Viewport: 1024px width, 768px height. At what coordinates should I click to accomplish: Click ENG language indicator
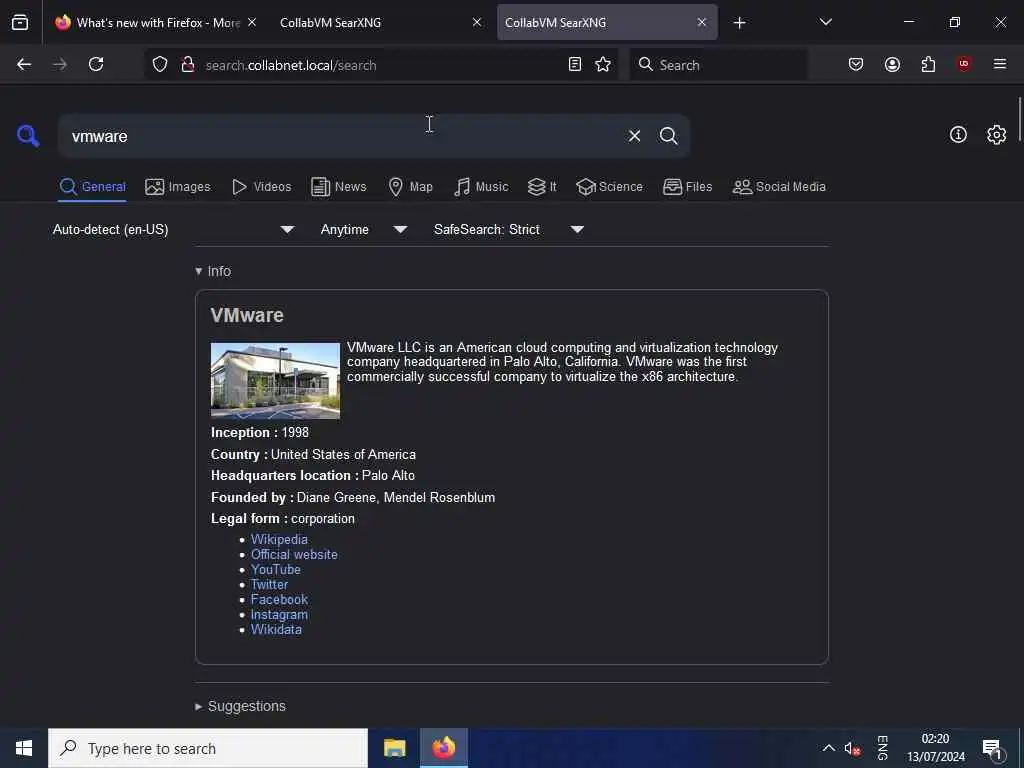[882, 748]
